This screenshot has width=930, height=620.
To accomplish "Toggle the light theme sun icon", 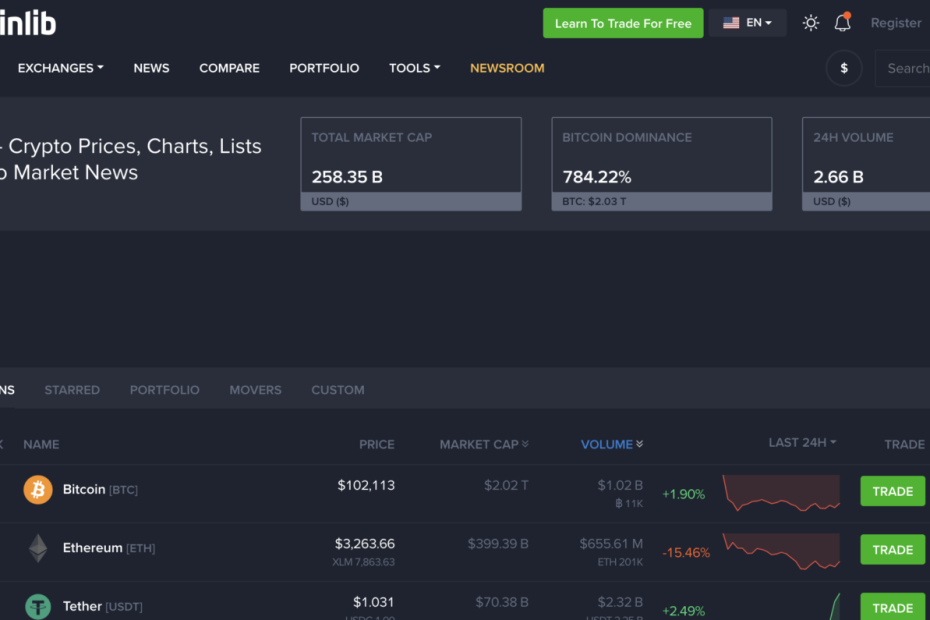I will coord(811,23).
